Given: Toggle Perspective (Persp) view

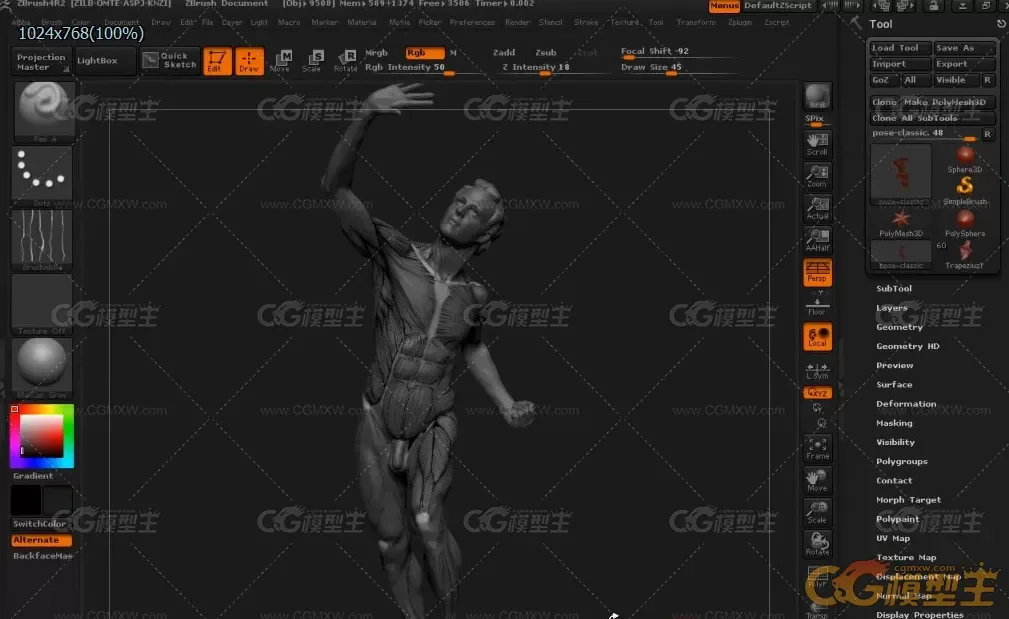Looking at the screenshot, I should pyautogui.click(x=817, y=272).
